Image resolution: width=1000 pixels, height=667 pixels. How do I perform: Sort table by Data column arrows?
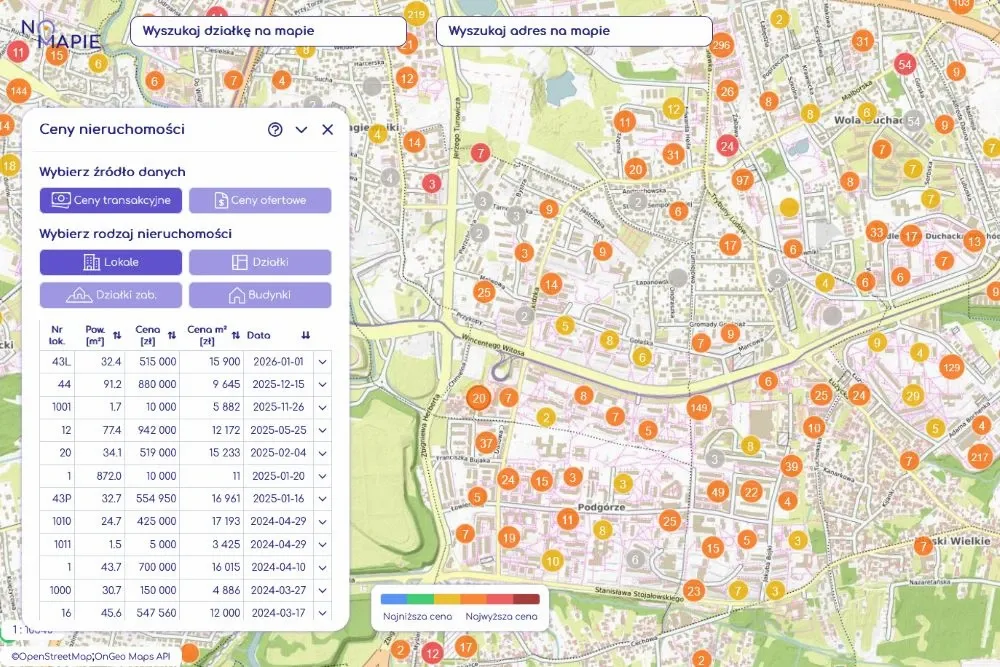pyautogui.click(x=306, y=335)
